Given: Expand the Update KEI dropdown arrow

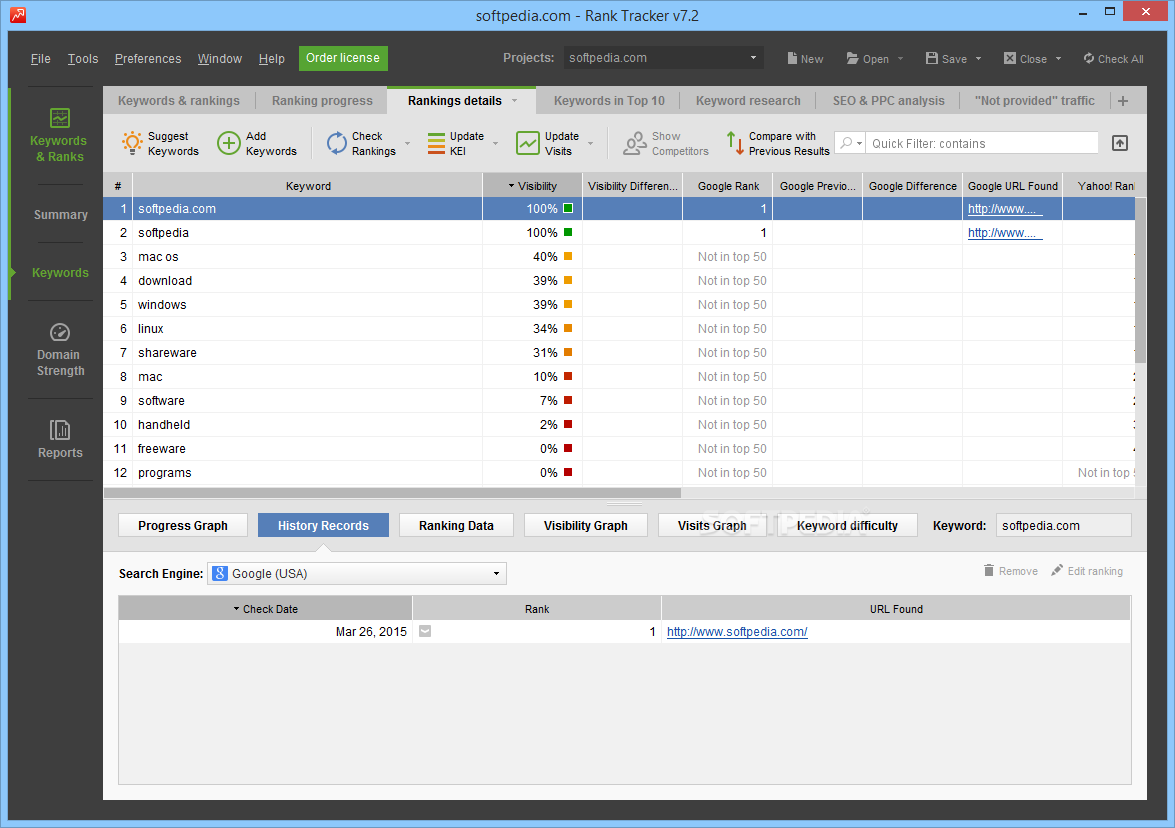Looking at the screenshot, I should [495, 143].
